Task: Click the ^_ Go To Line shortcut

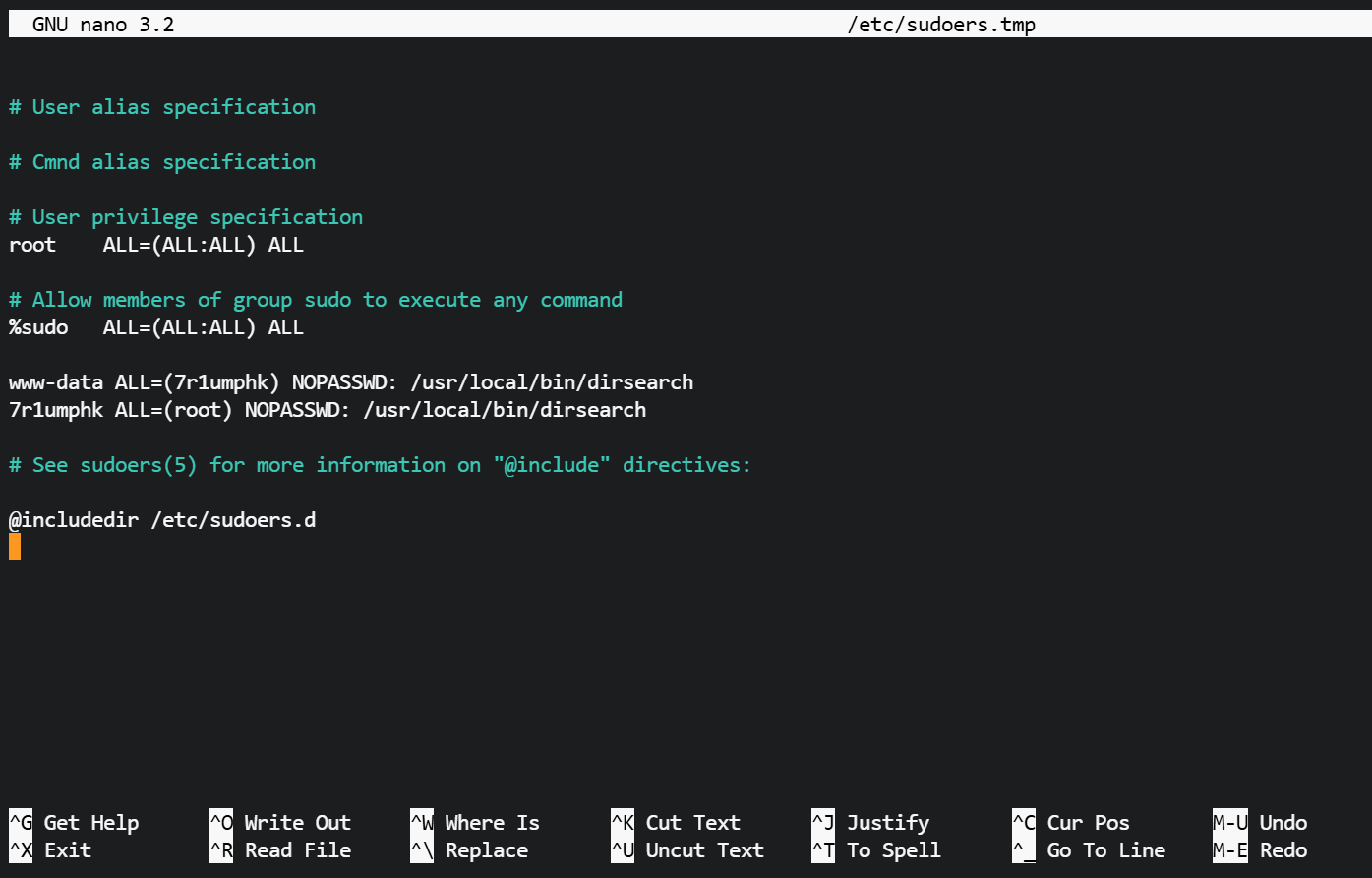Action: pos(1089,850)
